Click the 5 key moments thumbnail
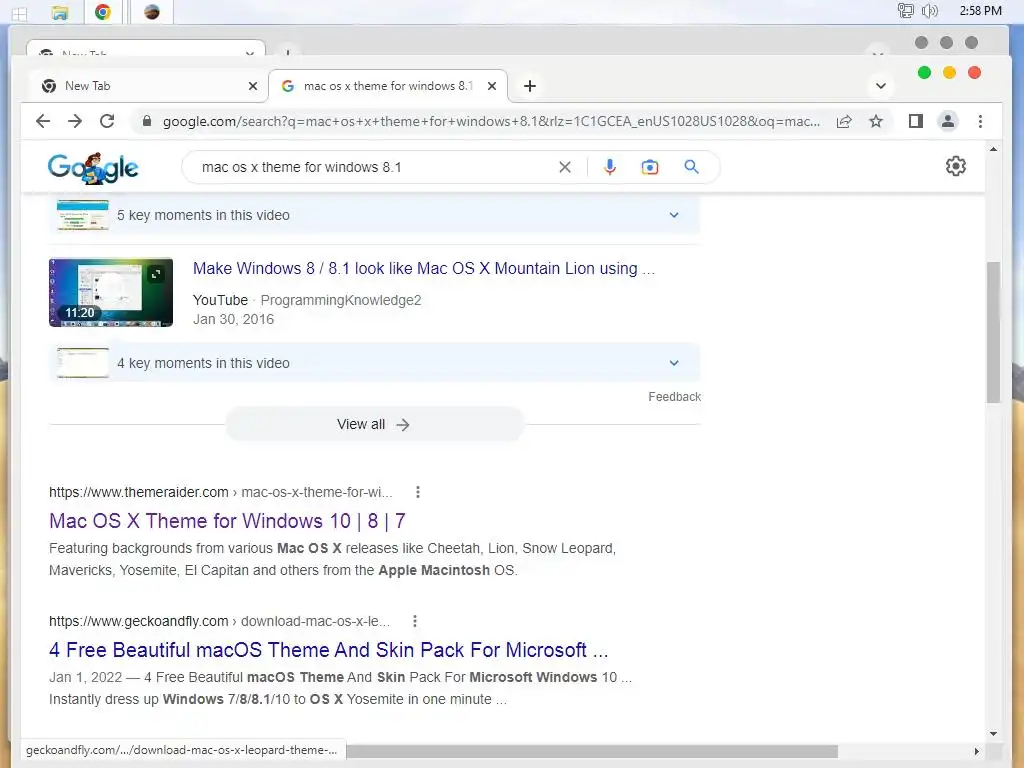Viewport: 1024px width, 768px height. tap(82, 216)
